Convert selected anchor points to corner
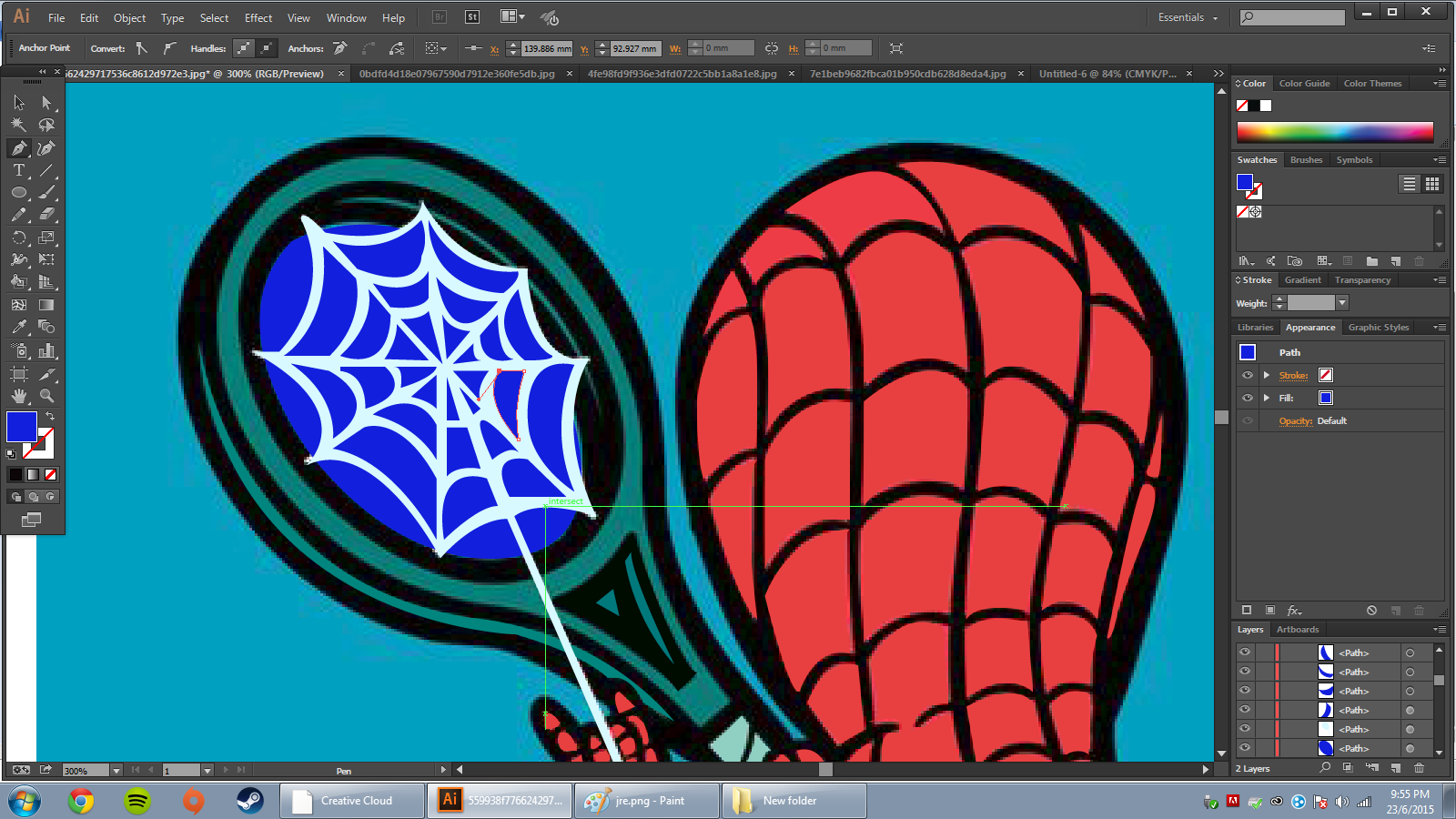The width and height of the screenshot is (1456, 819). (x=142, y=48)
